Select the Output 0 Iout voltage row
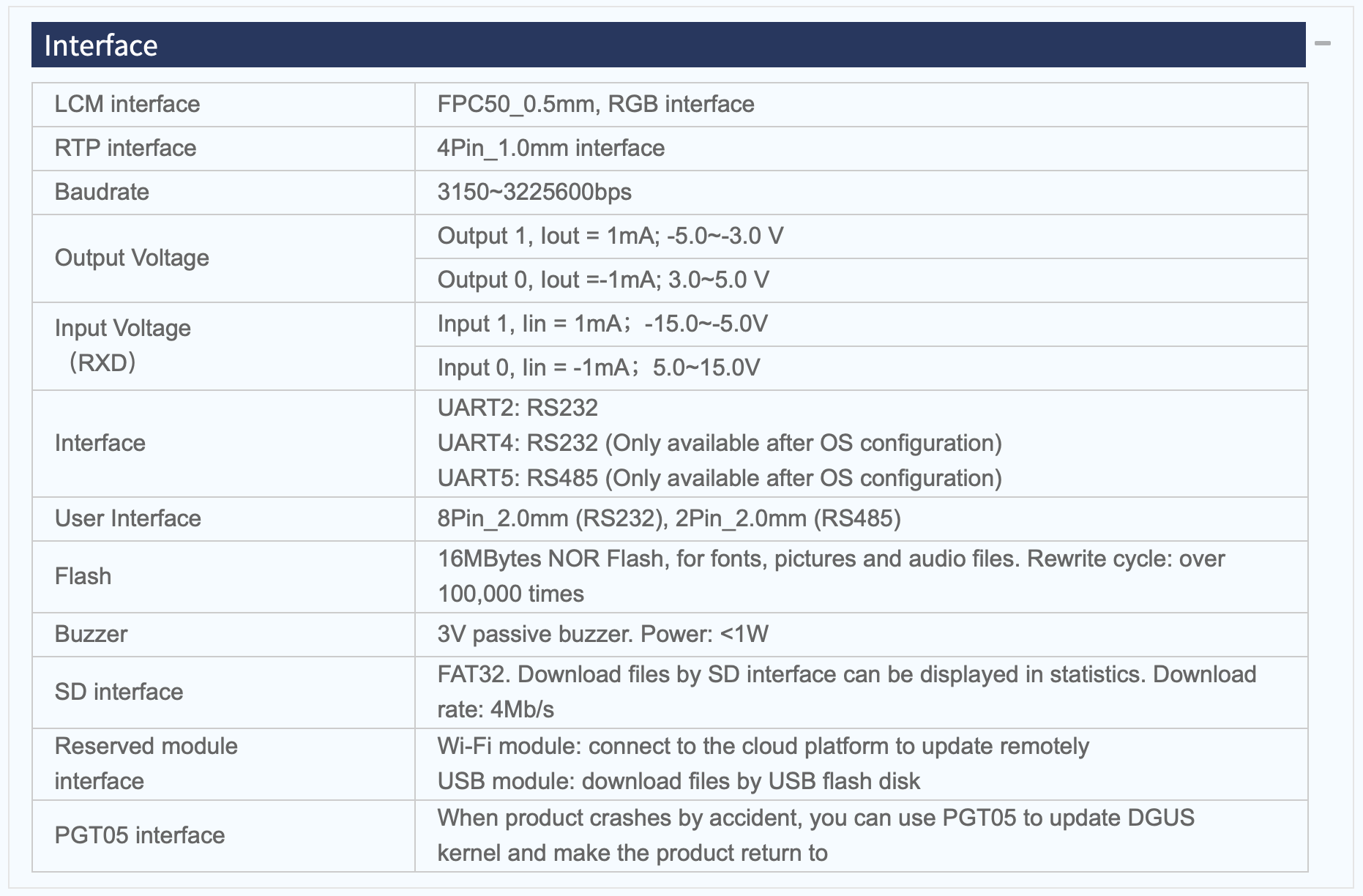1363x896 pixels. [x=861, y=280]
